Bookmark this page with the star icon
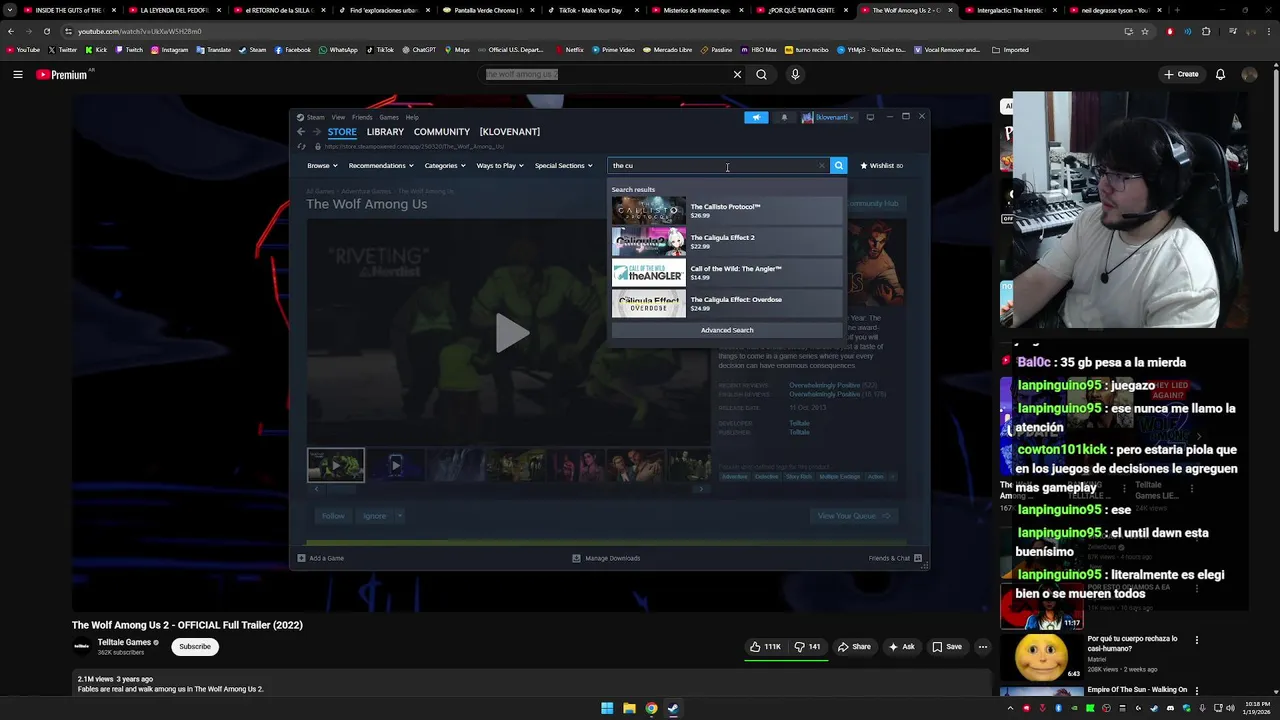Screen dimensions: 1280x720 pos(1145,31)
